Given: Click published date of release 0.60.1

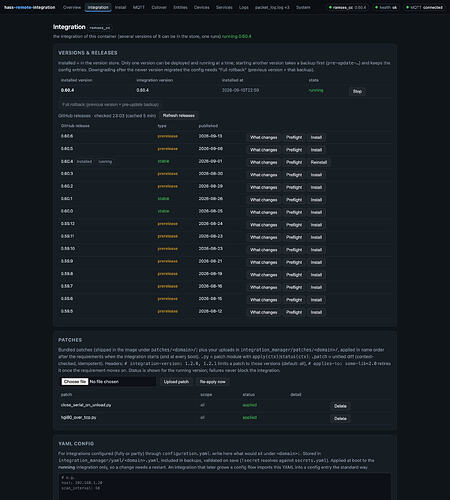Looking at the screenshot, I should click(x=210, y=199).
